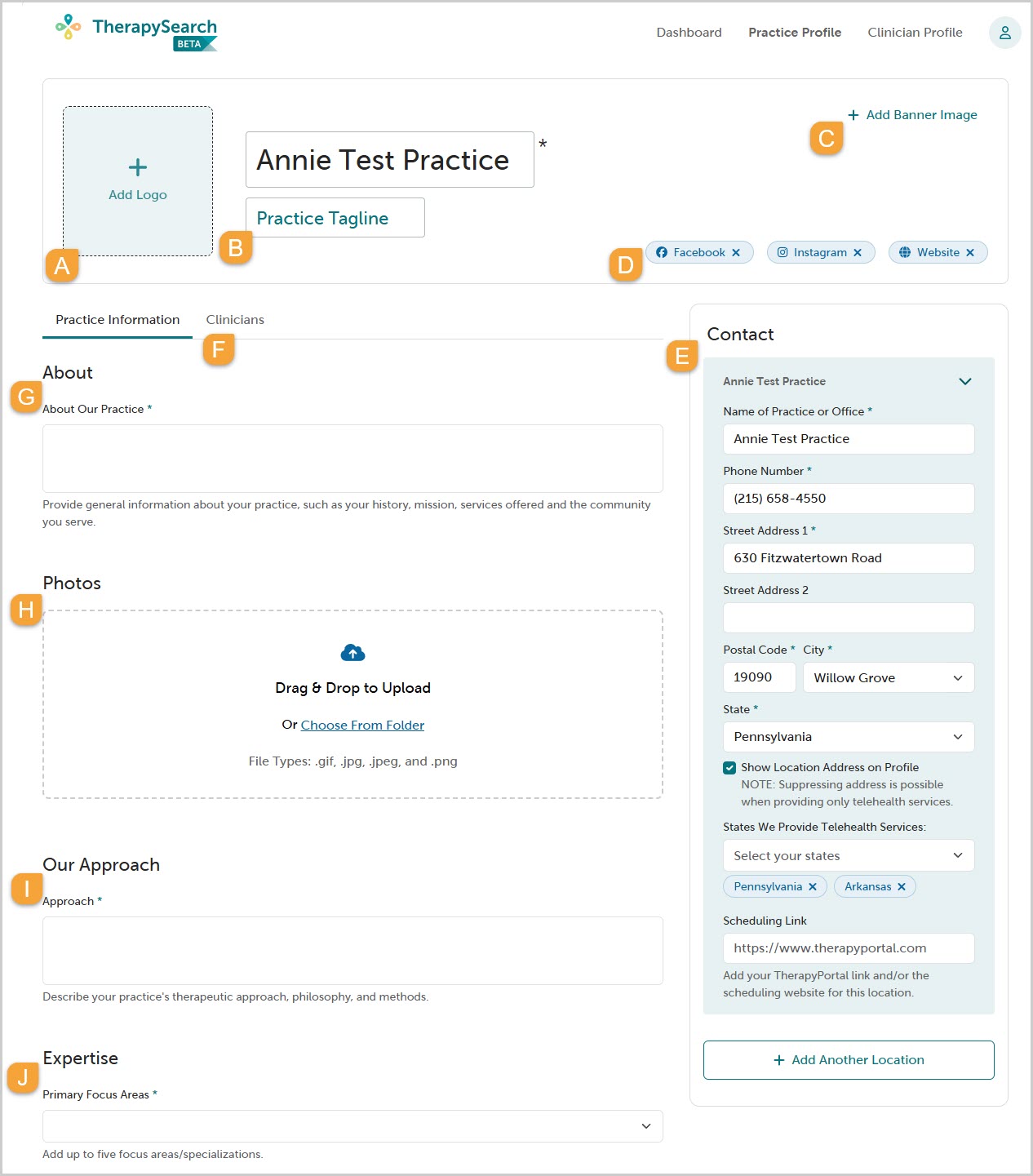Click the Instagram icon in chip
This screenshot has height=1176, width=1033.
[x=783, y=253]
